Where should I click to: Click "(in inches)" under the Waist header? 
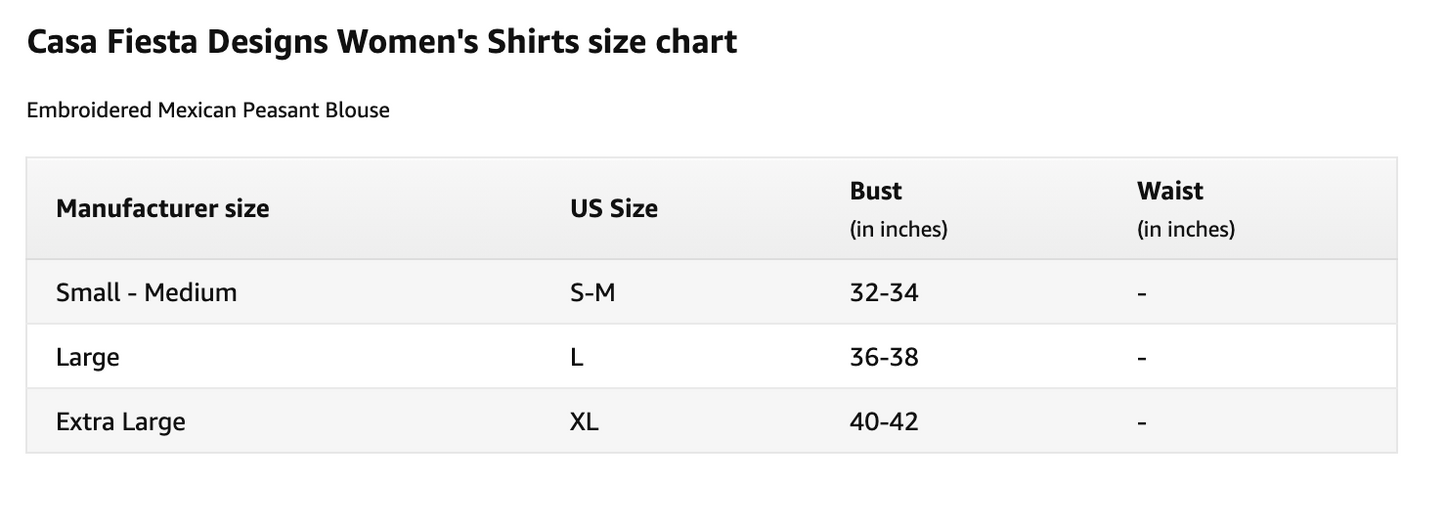[x=1186, y=229]
